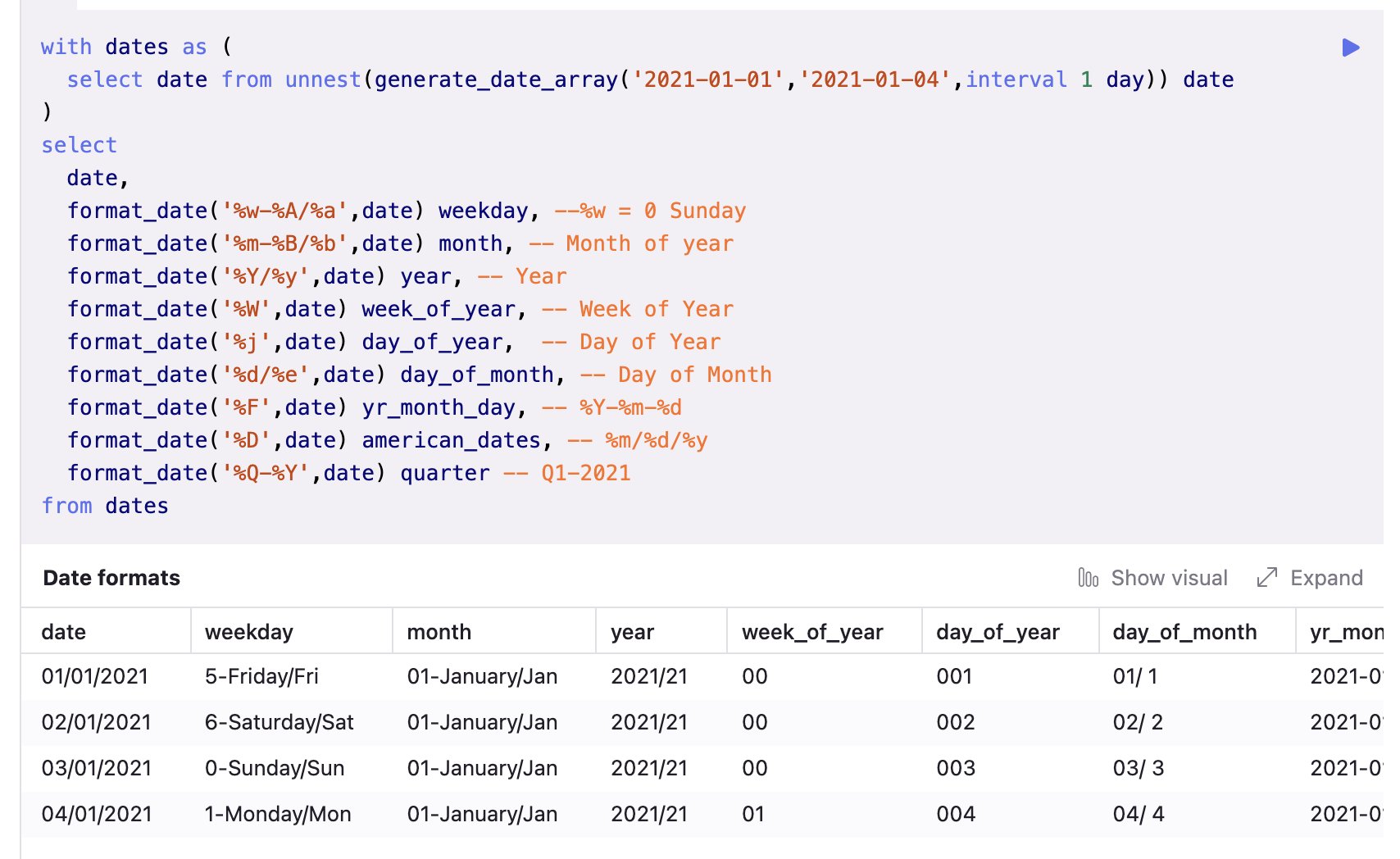The height and width of the screenshot is (859, 1400).
Task: Open the visual view via the column chart icon
Action: (x=1088, y=577)
